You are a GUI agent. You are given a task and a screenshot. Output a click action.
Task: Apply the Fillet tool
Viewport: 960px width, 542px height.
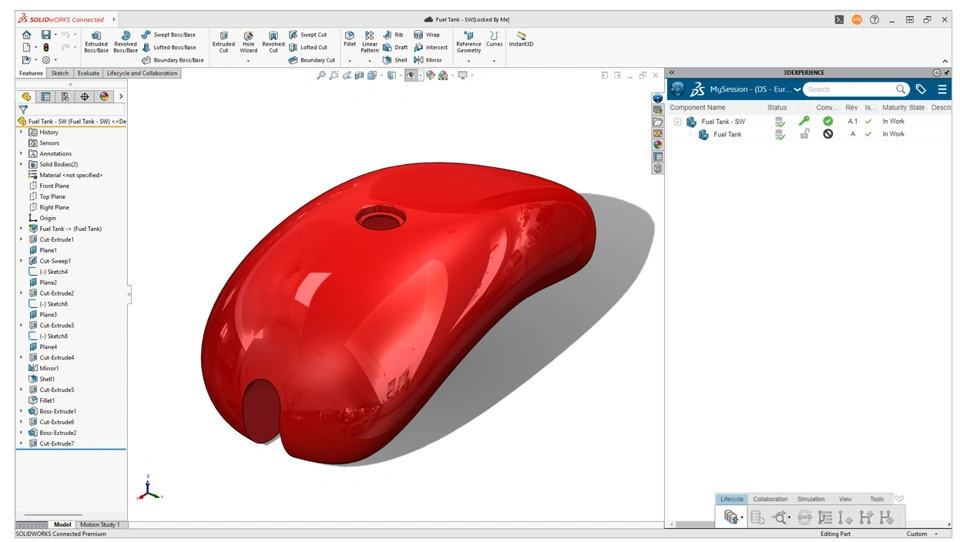350,39
